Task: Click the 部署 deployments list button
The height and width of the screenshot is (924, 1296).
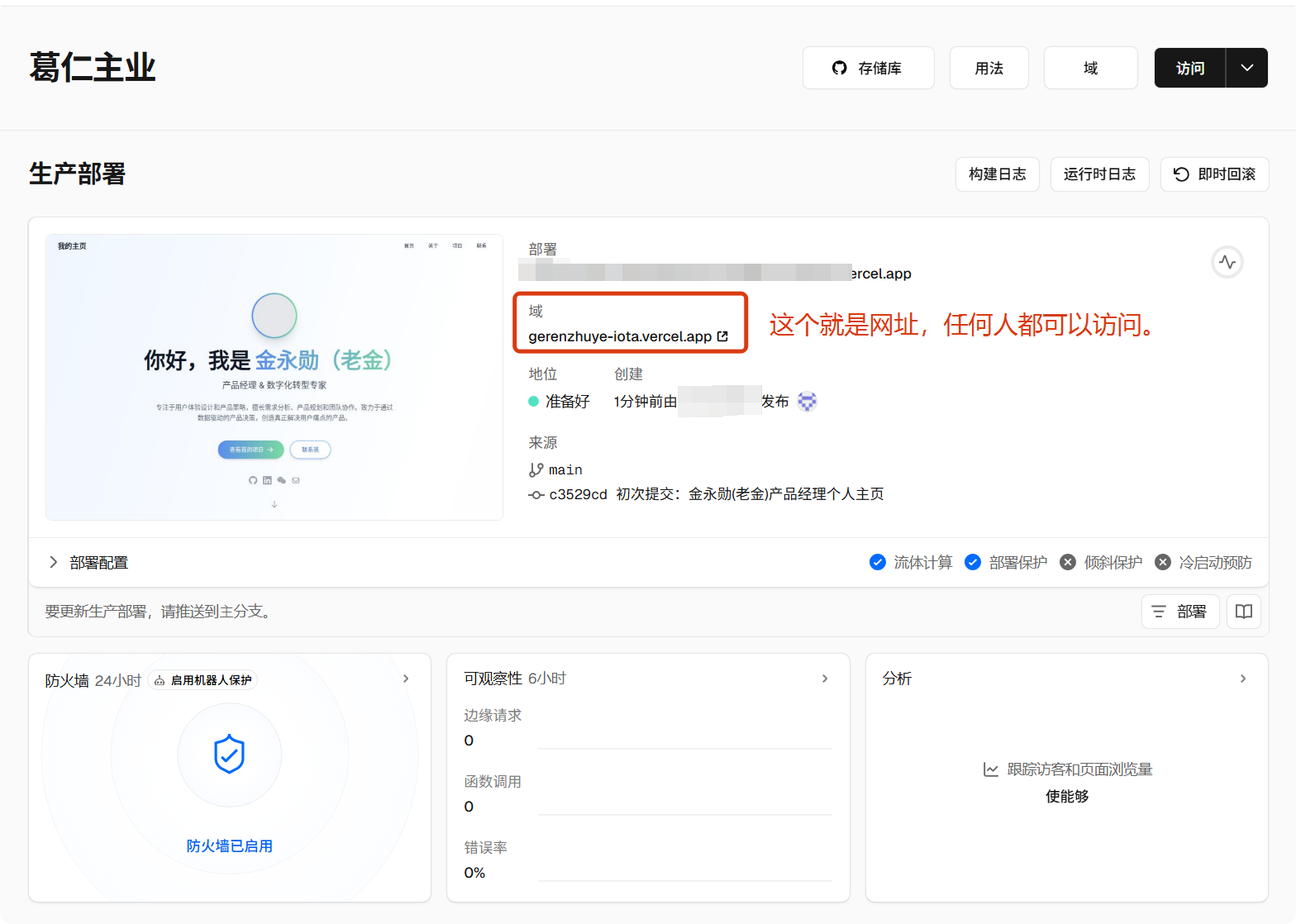Action: [x=1179, y=612]
